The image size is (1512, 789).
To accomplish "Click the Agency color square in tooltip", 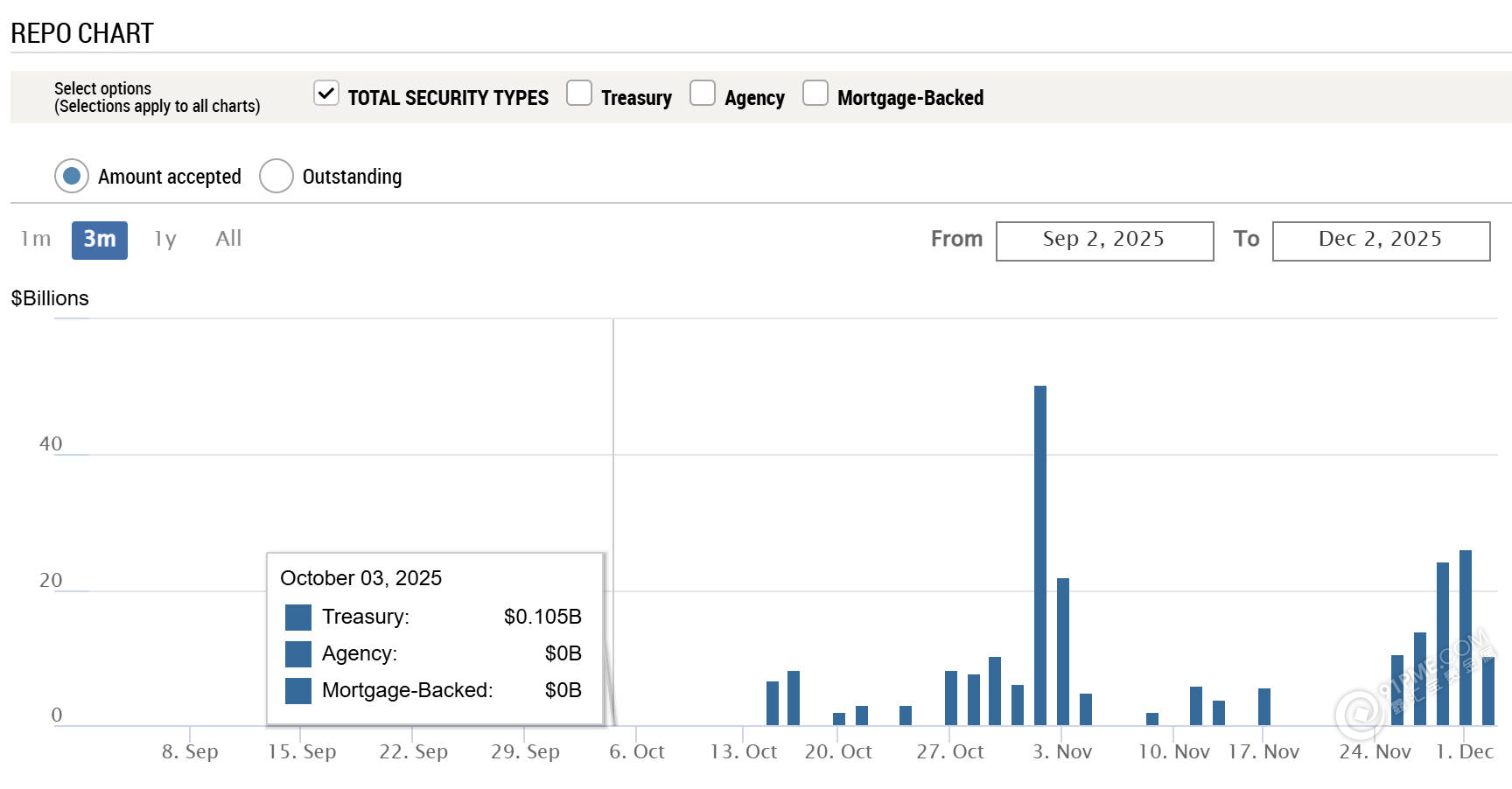I will 298,654.
